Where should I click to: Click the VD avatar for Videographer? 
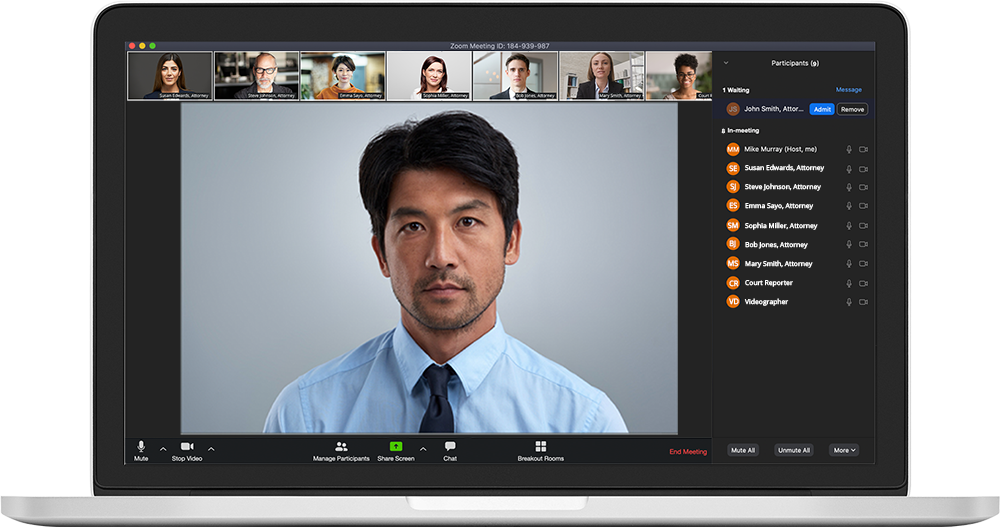(733, 302)
